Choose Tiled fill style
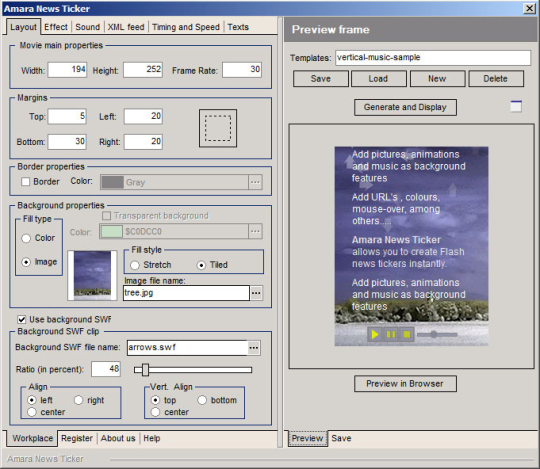Image resolution: width=540 pixels, height=469 pixels. pyautogui.click(x=201, y=265)
